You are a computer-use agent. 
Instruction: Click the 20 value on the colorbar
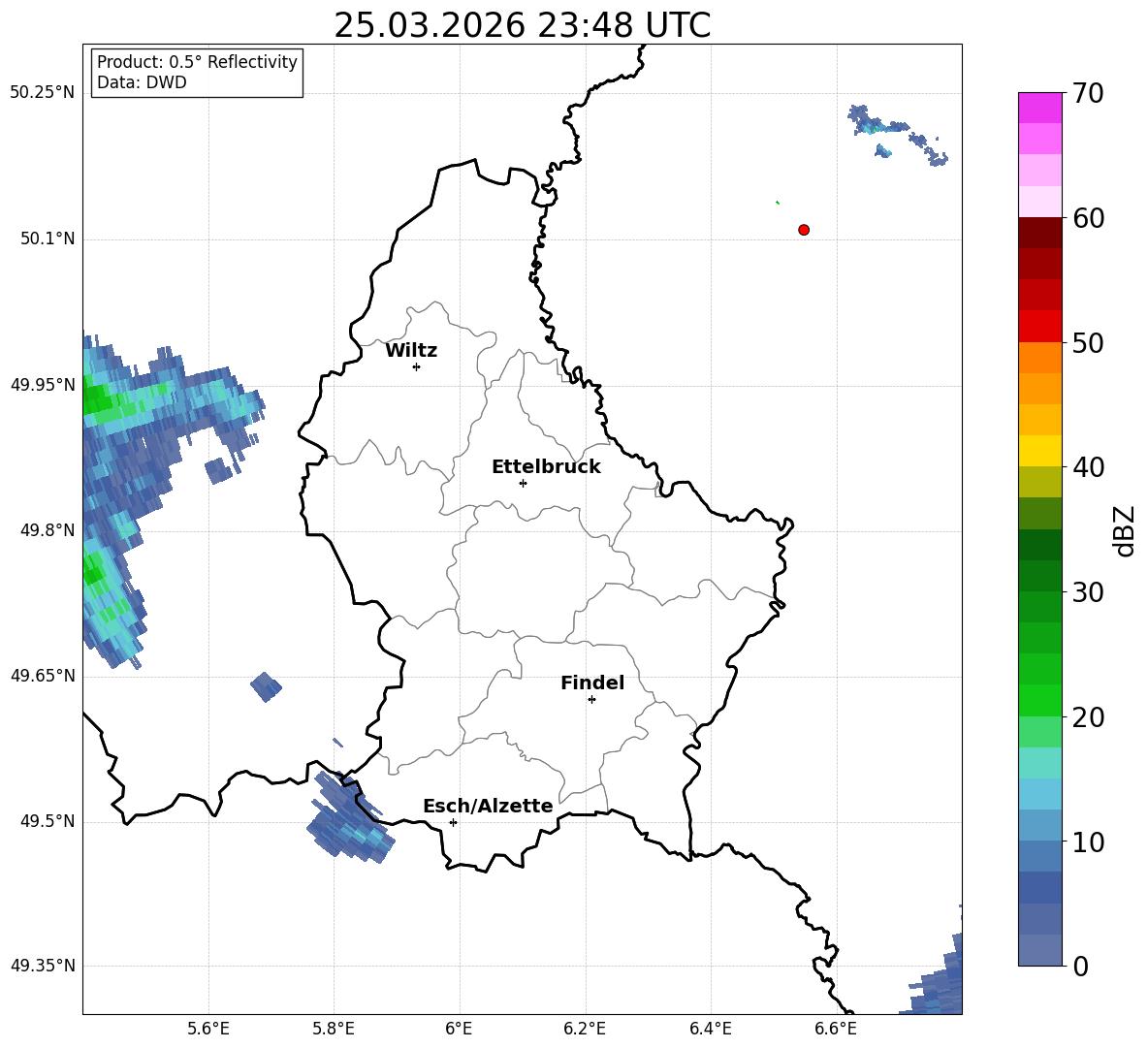pyautogui.click(x=1087, y=716)
